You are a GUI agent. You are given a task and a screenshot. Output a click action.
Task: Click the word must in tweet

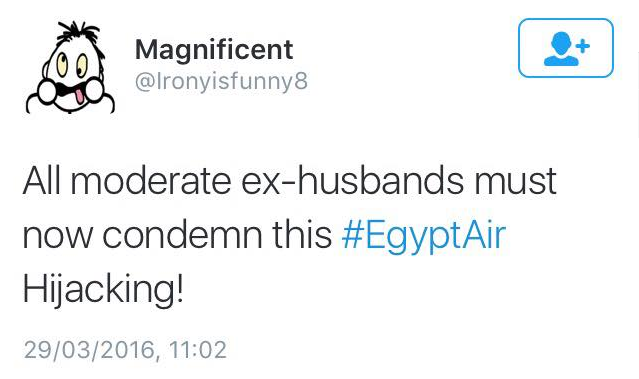point(515,182)
